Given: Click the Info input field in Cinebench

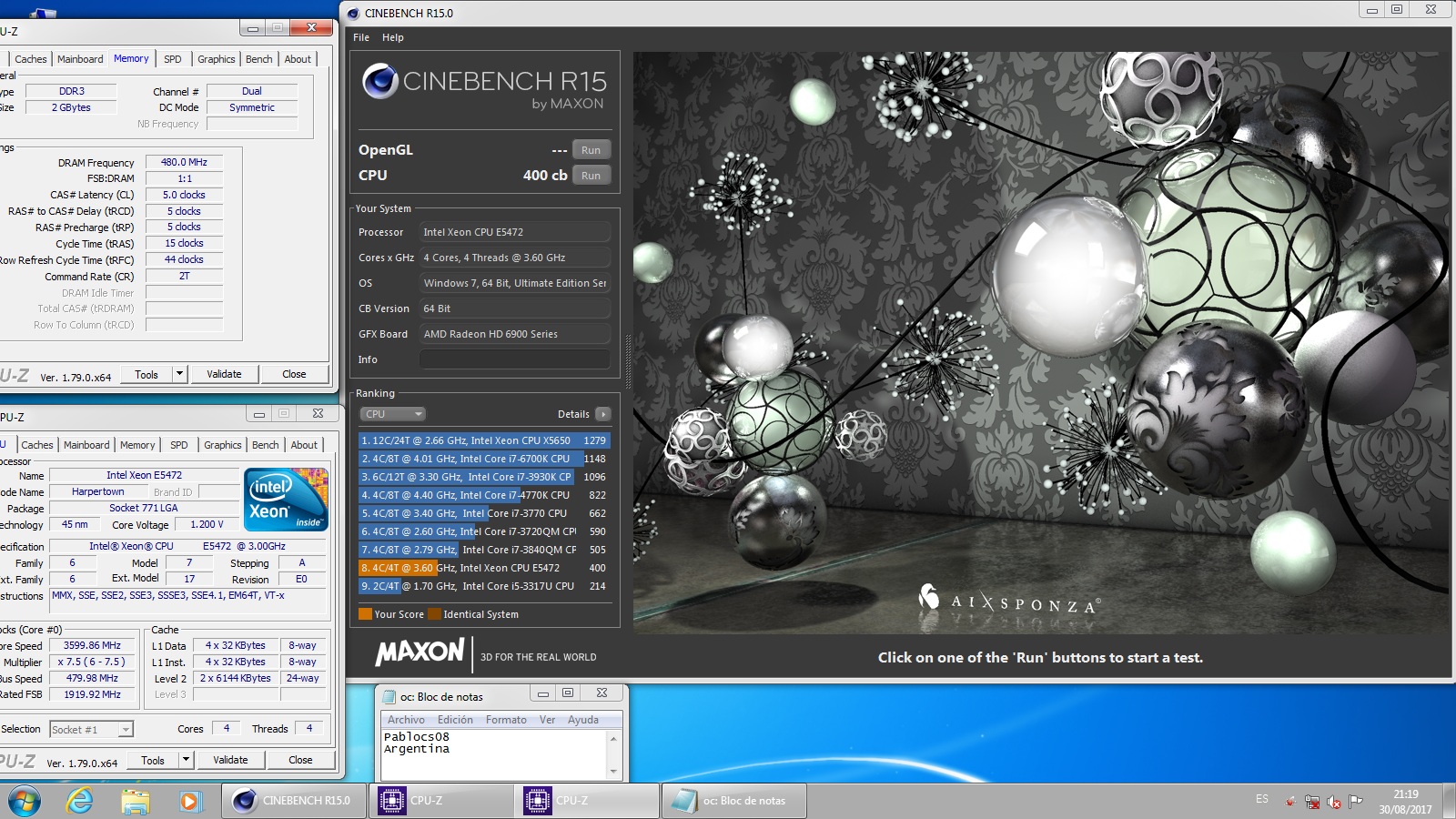Looking at the screenshot, I should coord(515,359).
